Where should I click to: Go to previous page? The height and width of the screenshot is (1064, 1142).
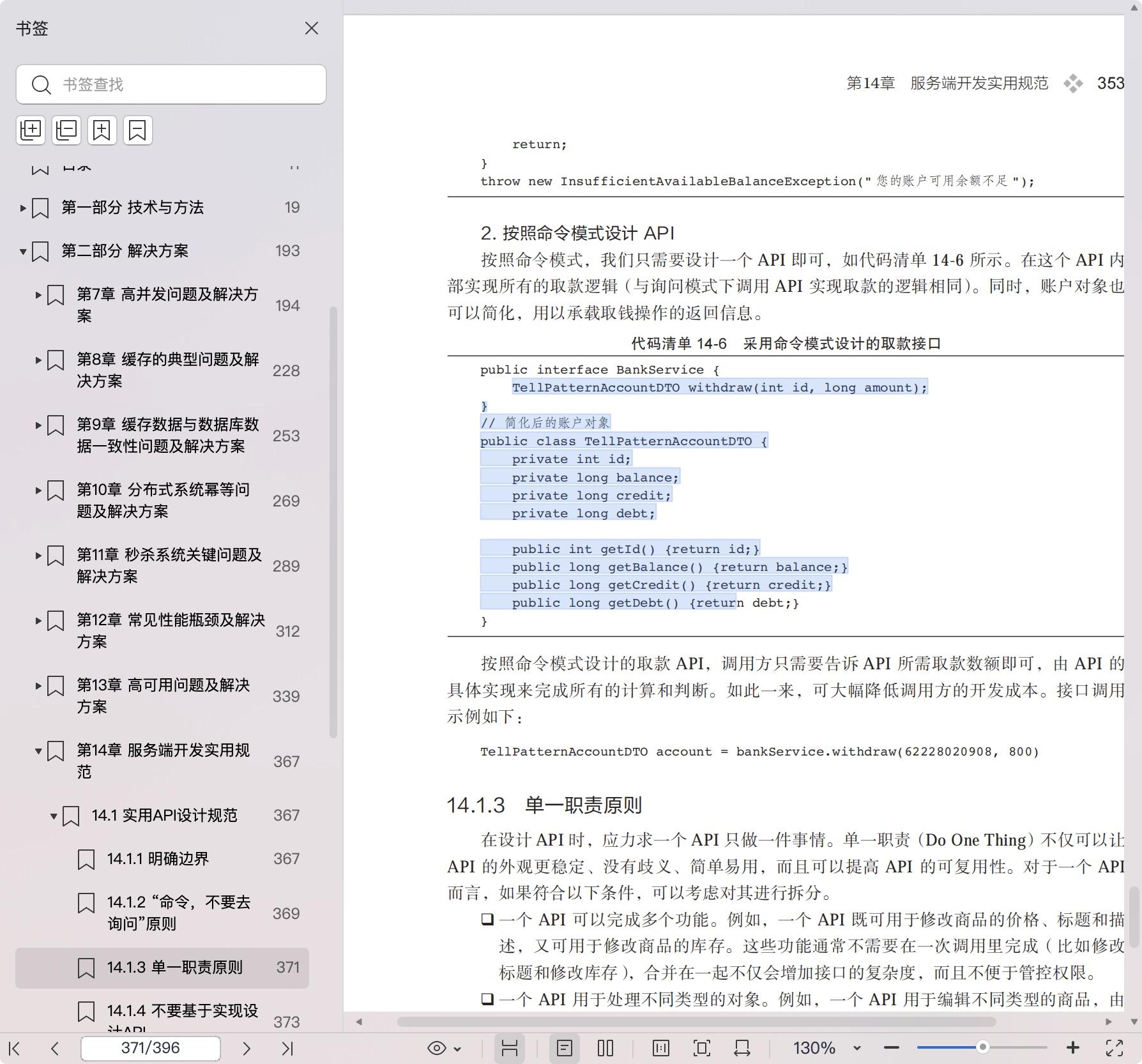coord(55,1048)
